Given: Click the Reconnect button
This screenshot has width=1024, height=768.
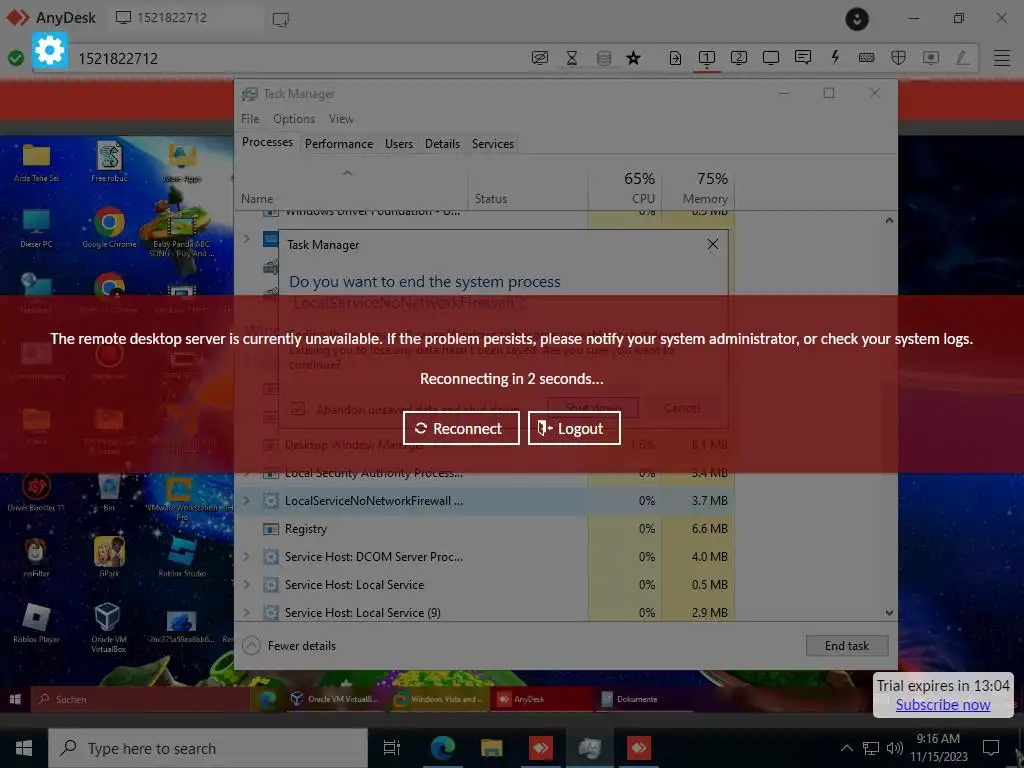Looking at the screenshot, I should (x=461, y=428).
